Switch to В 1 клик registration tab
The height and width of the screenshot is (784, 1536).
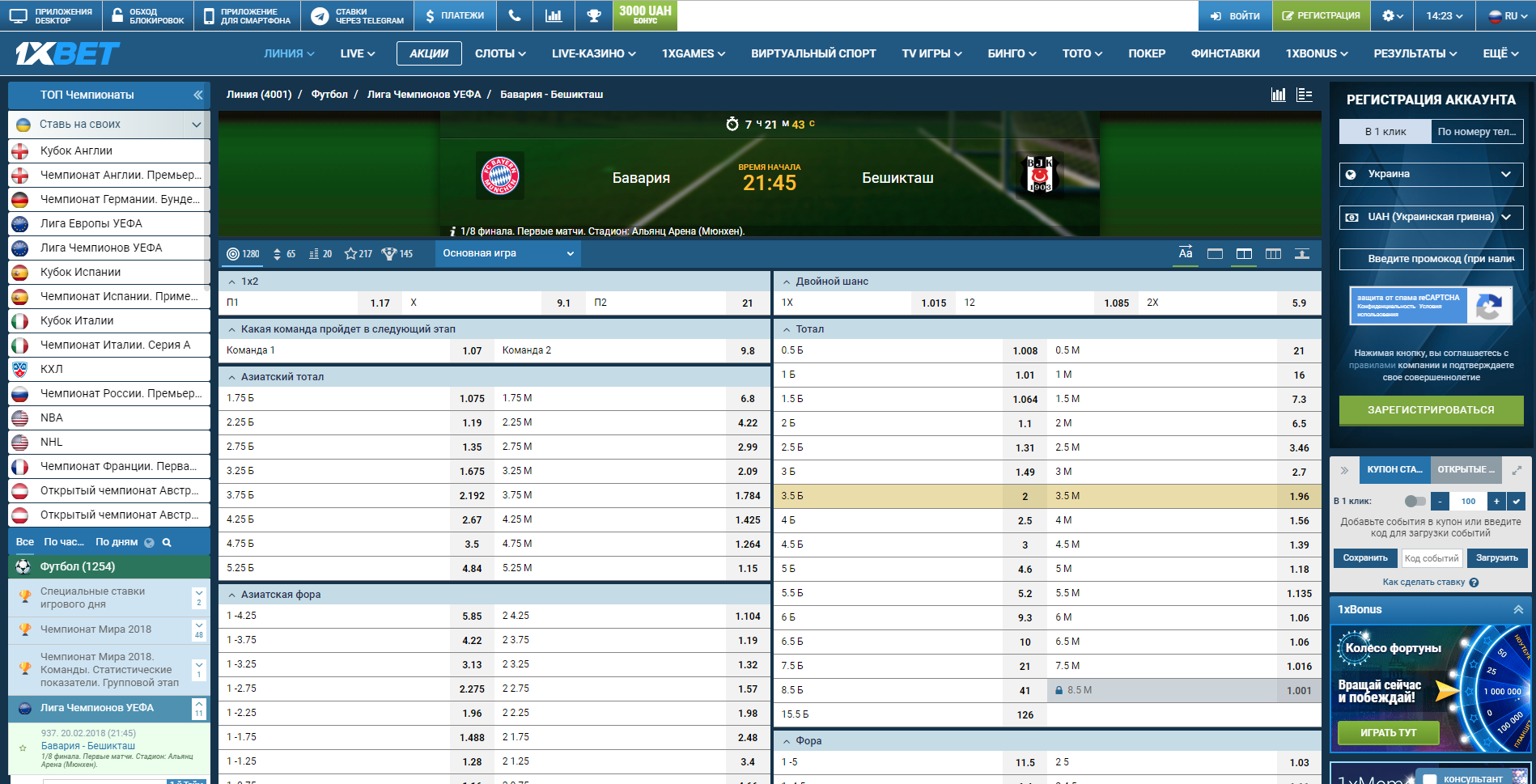1385,131
